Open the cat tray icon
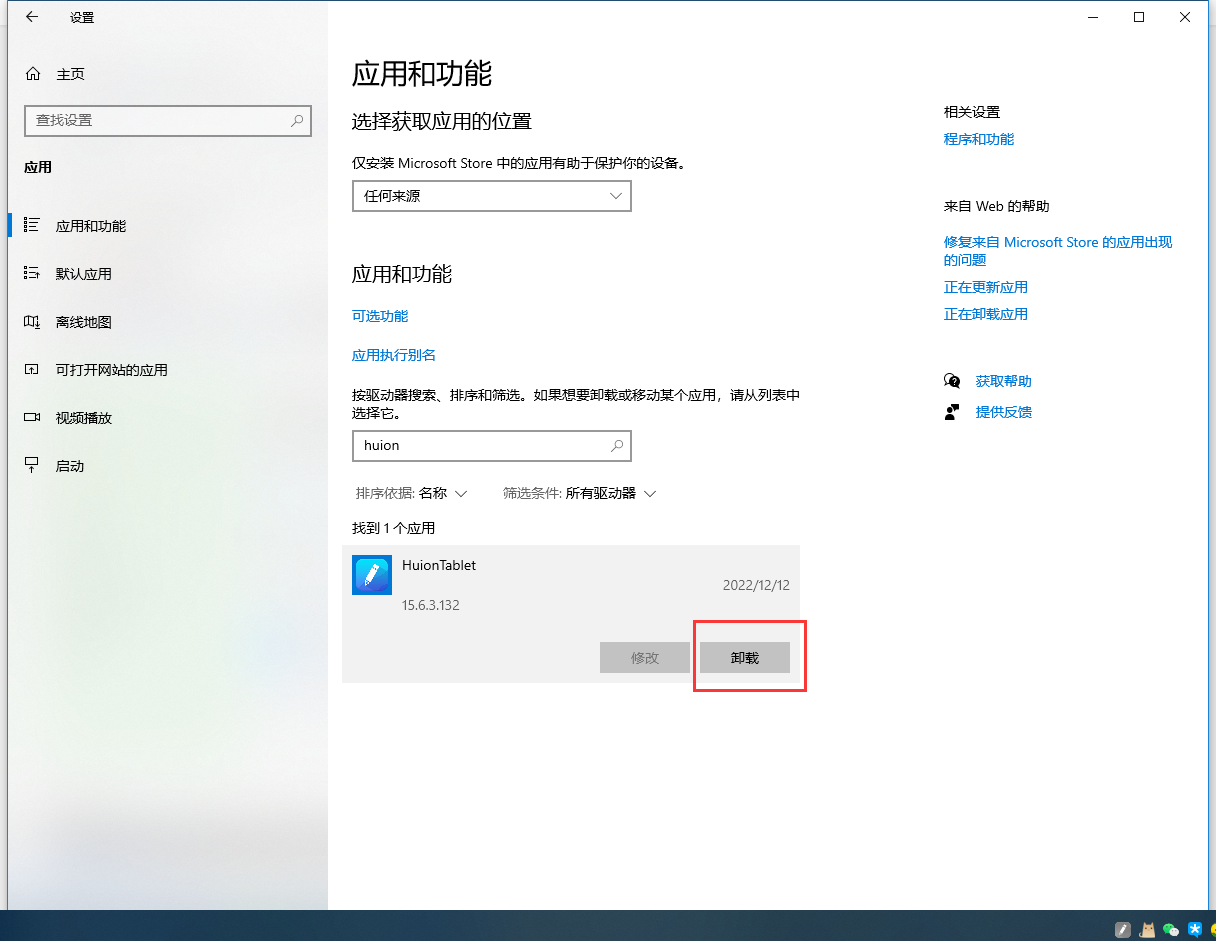 1148,930
